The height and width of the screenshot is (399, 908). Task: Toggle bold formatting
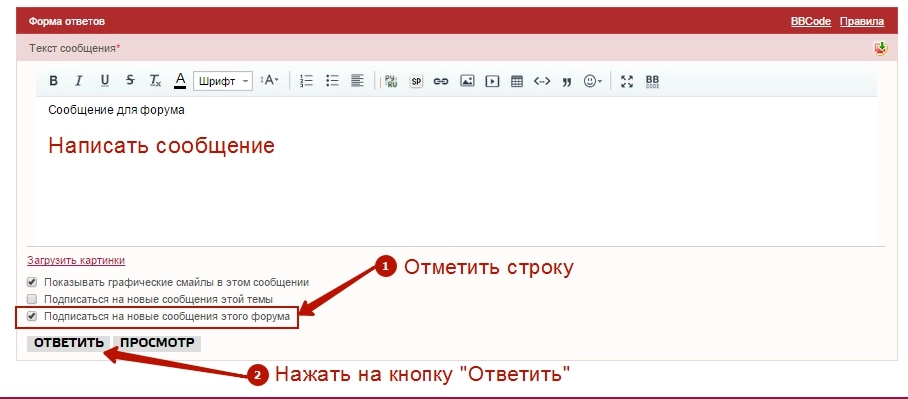click(53, 81)
